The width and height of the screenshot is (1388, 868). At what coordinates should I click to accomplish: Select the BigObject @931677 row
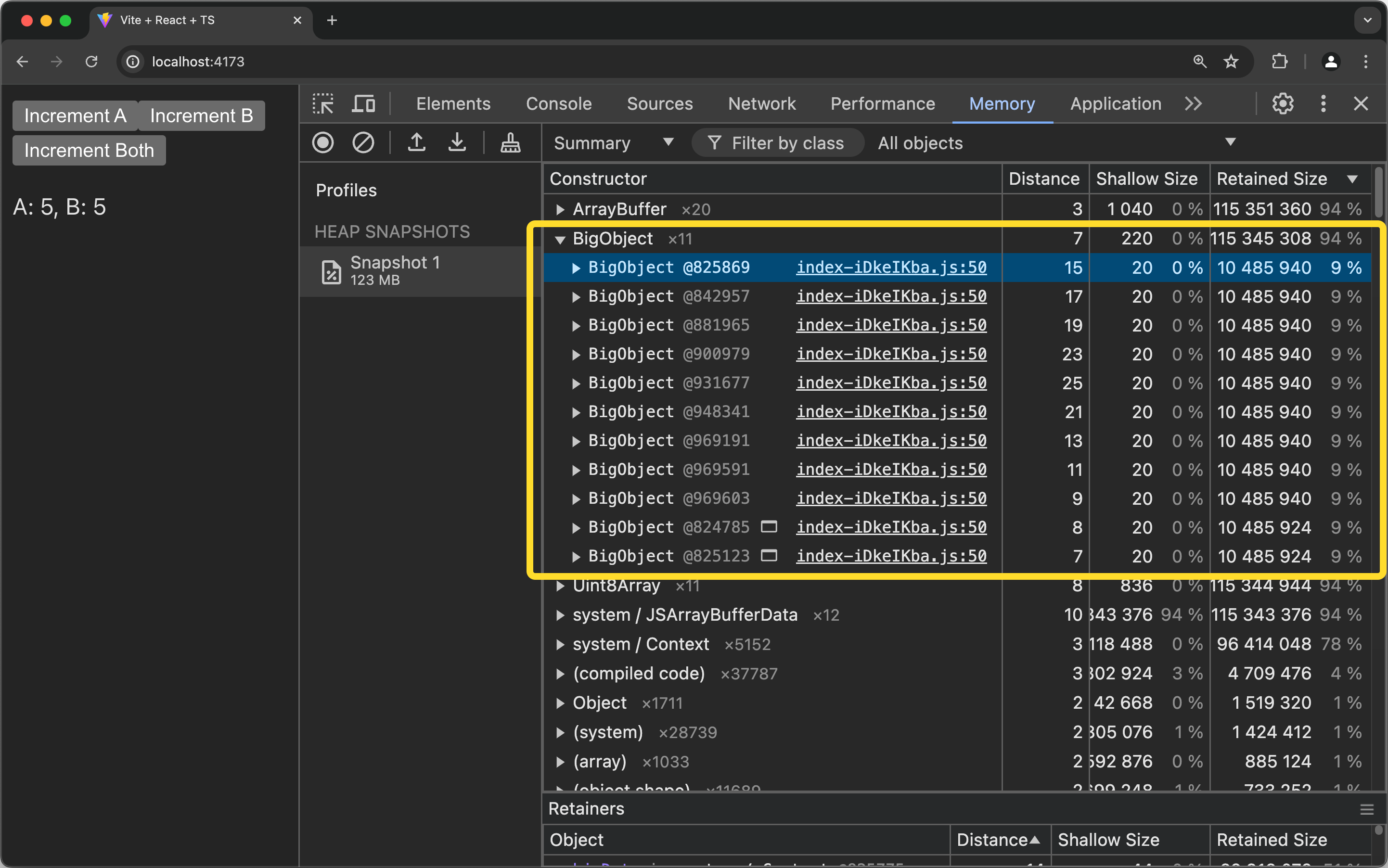click(x=957, y=383)
